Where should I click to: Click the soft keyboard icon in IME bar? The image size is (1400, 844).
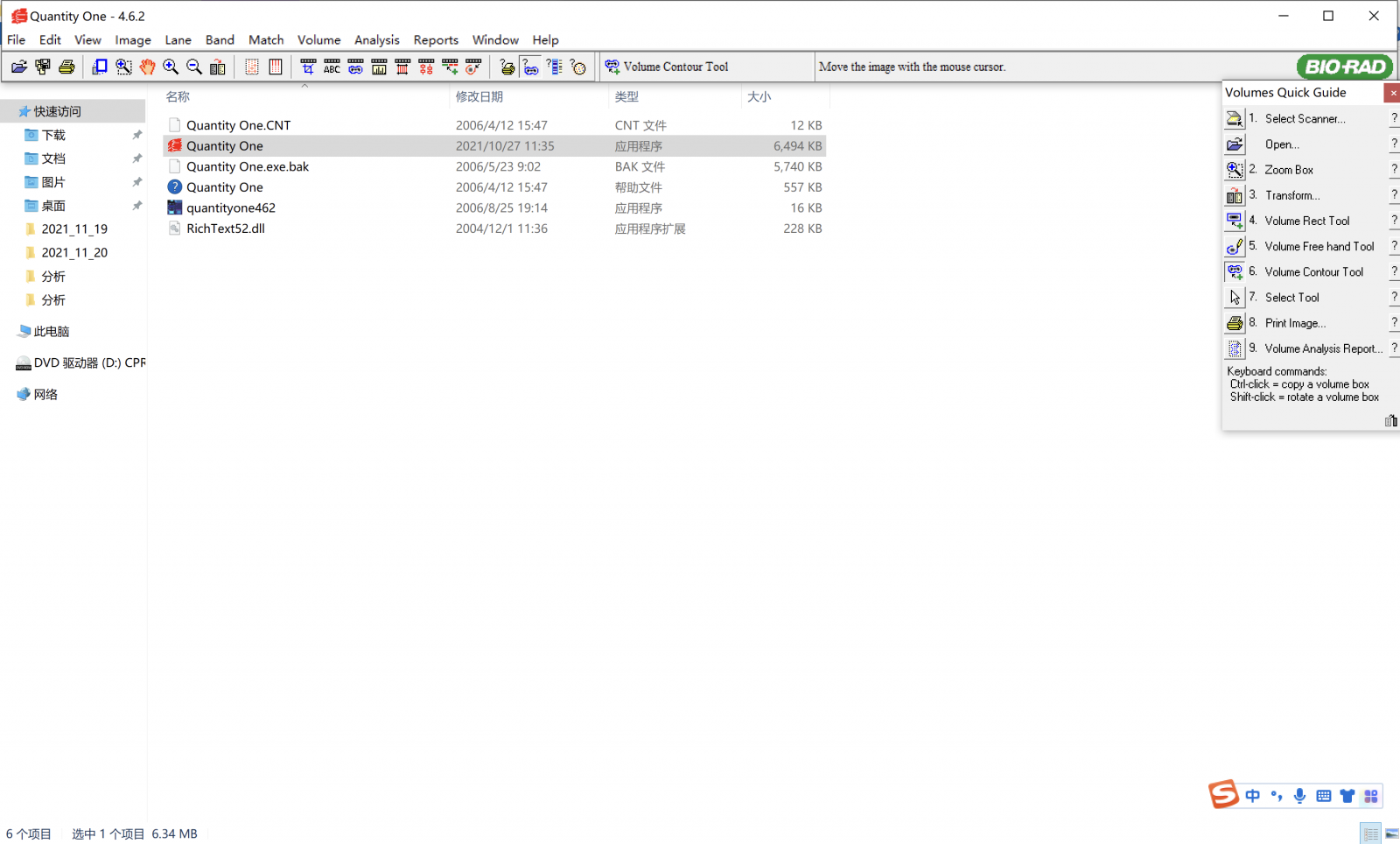(x=1324, y=796)
